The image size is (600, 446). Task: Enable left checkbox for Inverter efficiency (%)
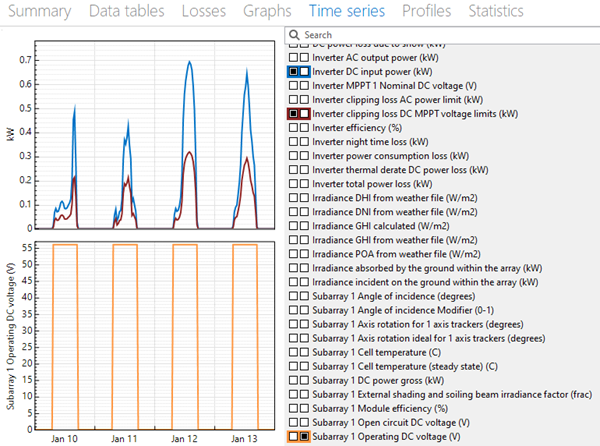tap(293, 129)
